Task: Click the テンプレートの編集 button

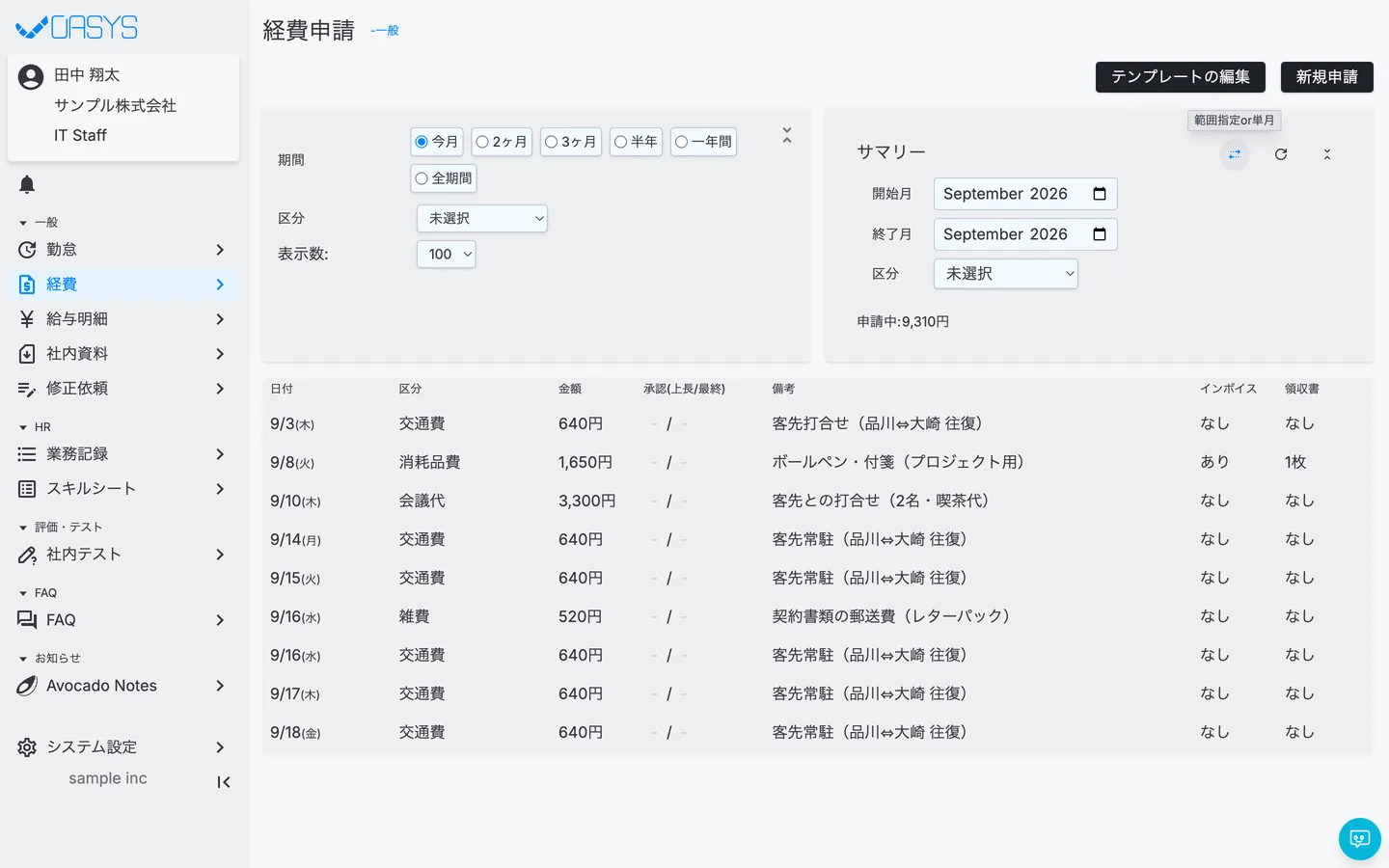Action: [1181, 77]
